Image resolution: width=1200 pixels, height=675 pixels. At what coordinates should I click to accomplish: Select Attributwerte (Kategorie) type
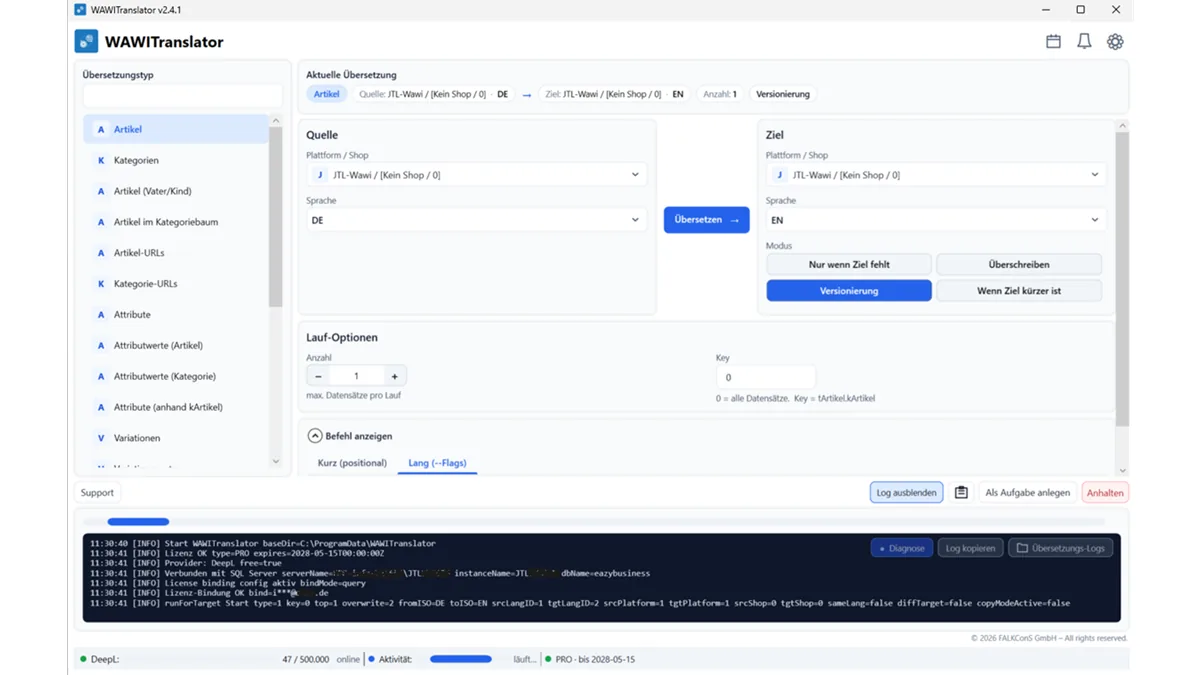(x=176, y=377)
